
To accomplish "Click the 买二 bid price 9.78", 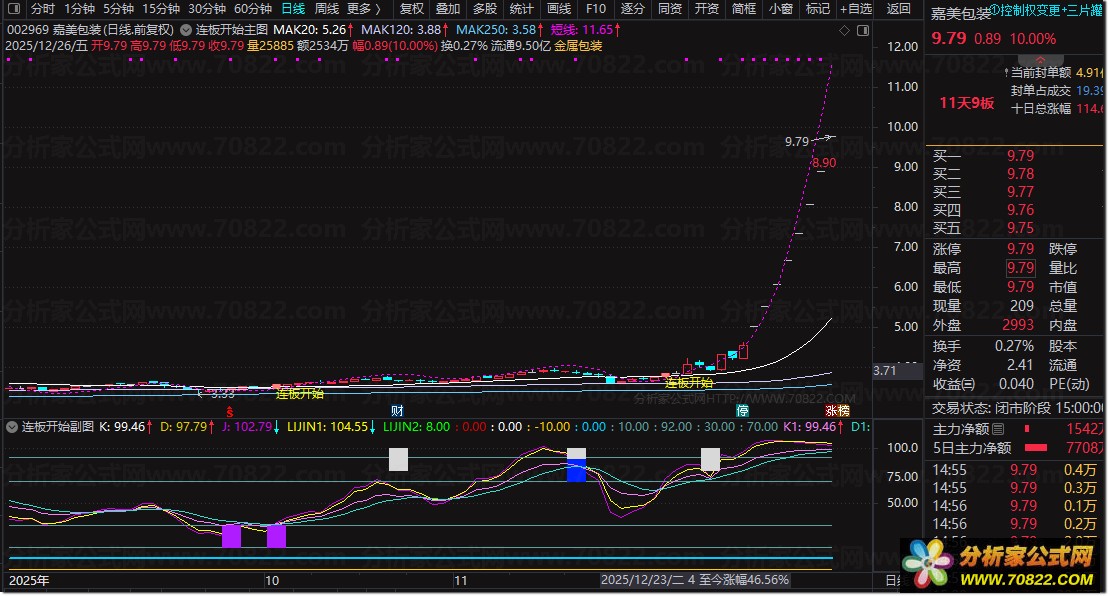I will [x=1021, y=174].
